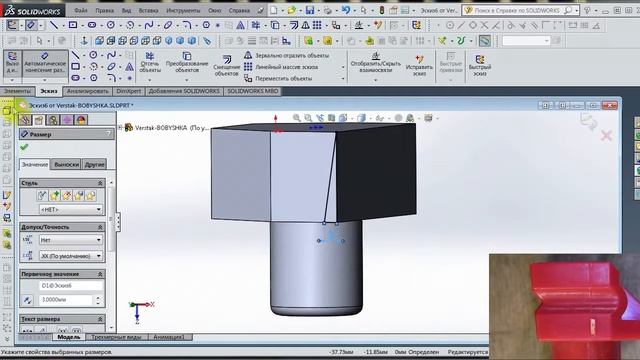The image size is (640, 360).
Task: Click the D1@Эскиз6 name field
Action: (x=71, y=286)
